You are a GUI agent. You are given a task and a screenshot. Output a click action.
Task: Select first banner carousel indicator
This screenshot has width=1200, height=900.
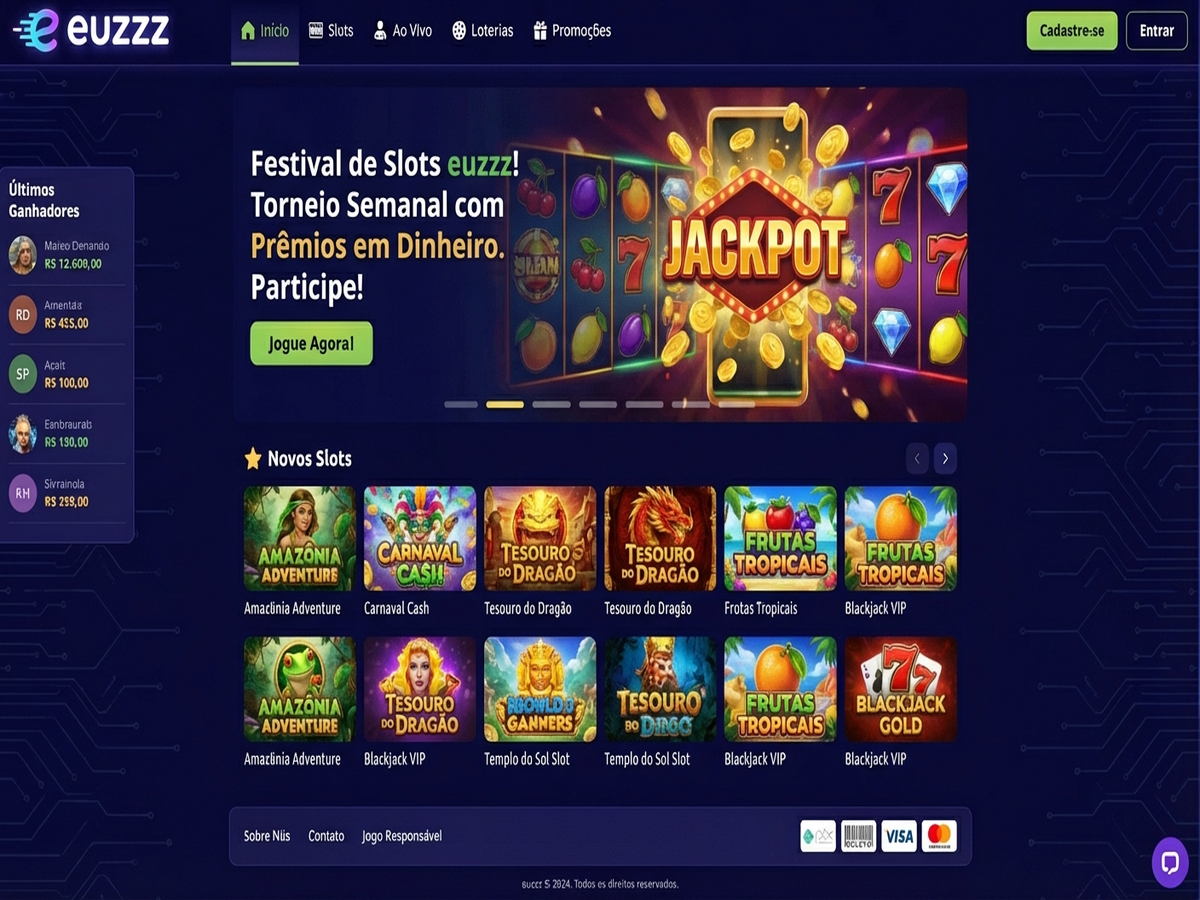tap(461, 404)
